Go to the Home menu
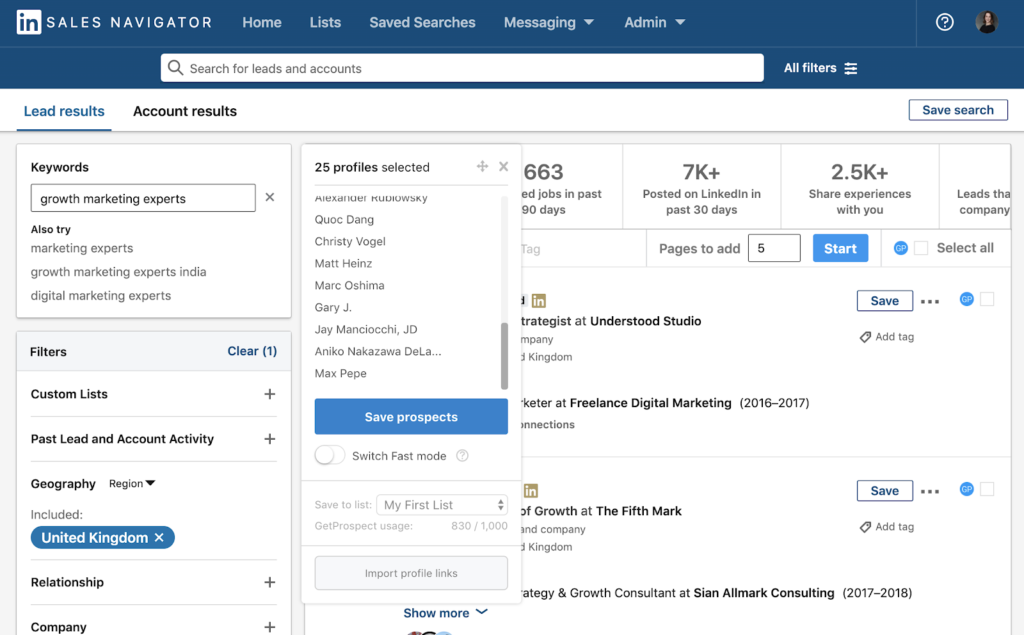This screenshot has height=635, width=1024. pyautogui.click(x=262, y=22)
